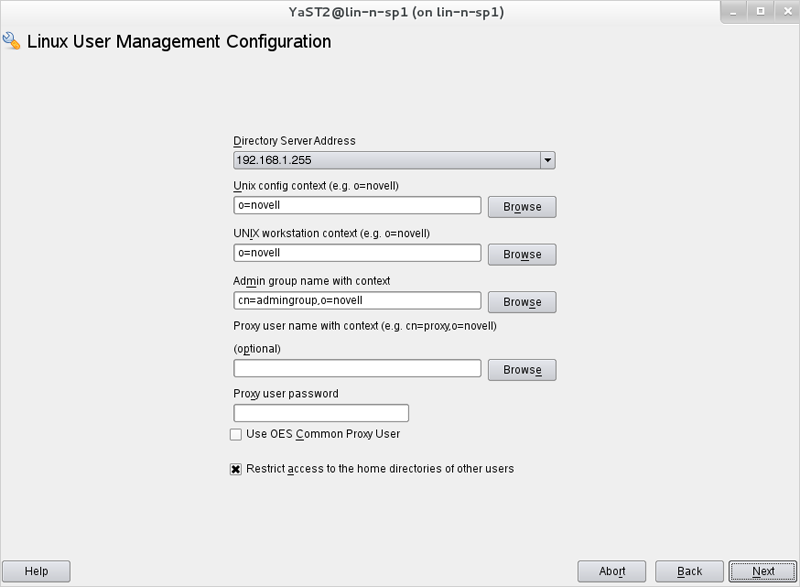The height and width of the screenshot is (587, 800).
Task: Go Back to the previous step
Action: (x=690, y=571)
